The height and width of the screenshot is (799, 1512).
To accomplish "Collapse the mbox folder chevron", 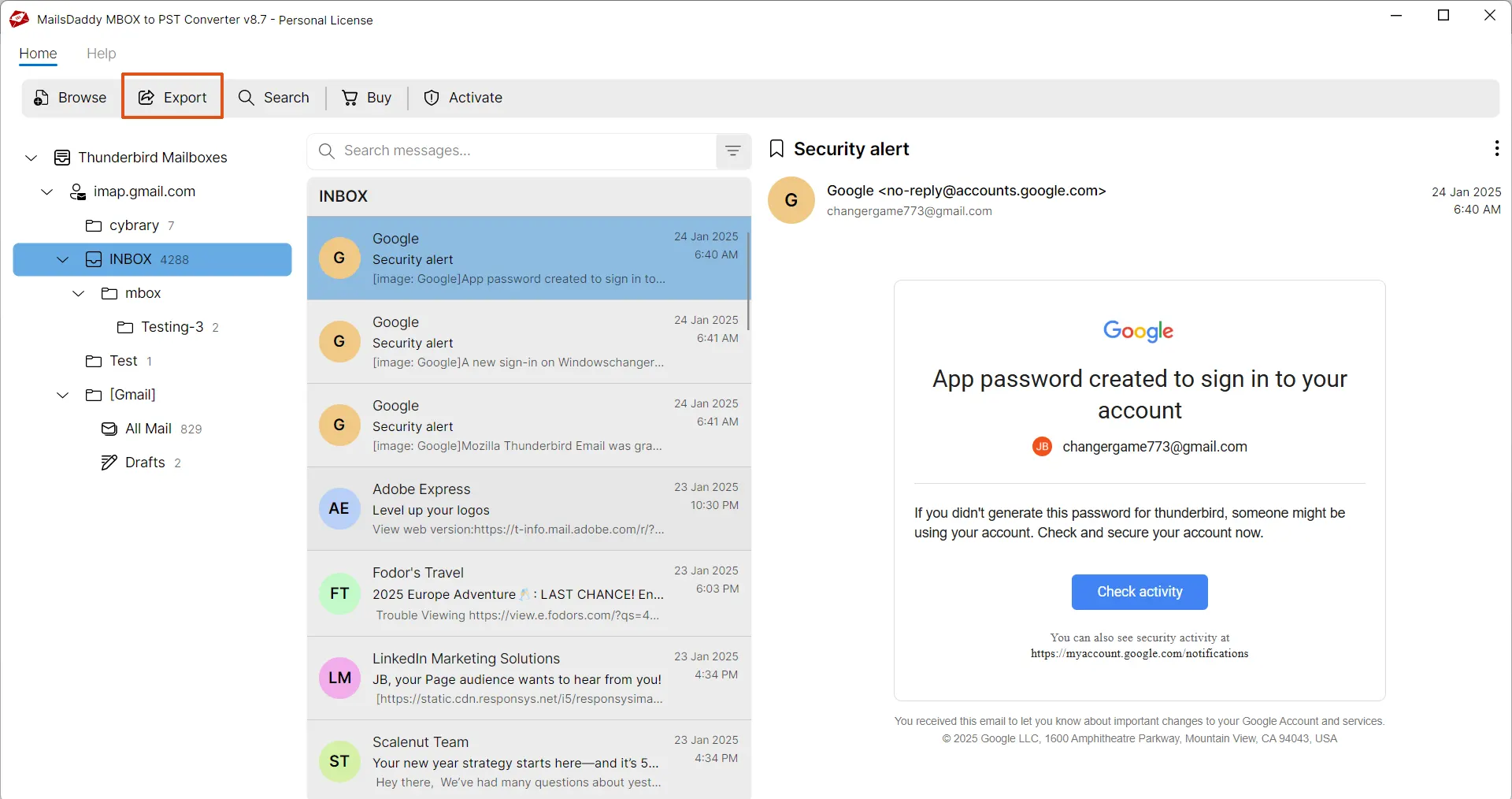I will (x=79, y=293).
